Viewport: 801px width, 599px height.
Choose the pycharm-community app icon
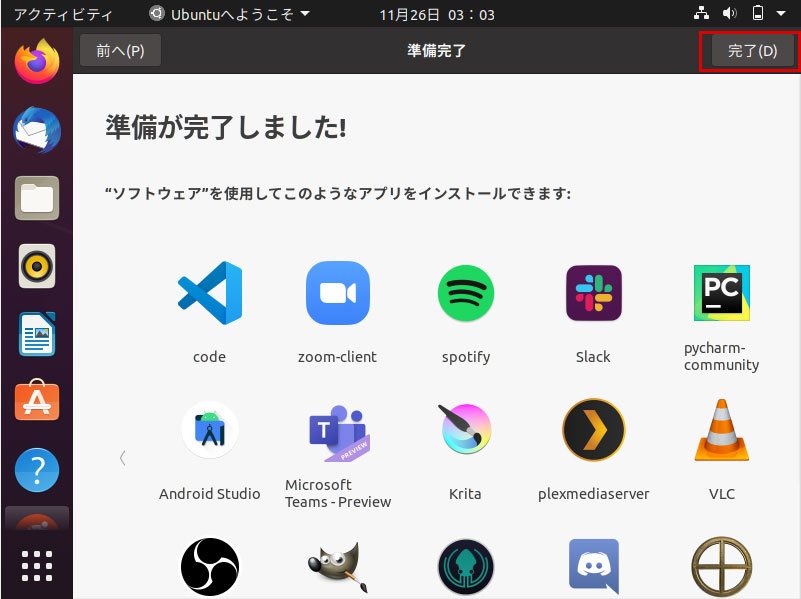point(721,293)
